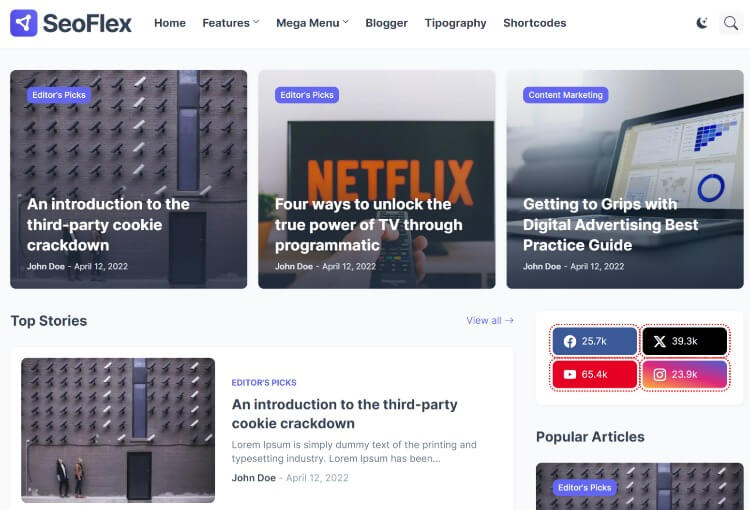750x510 pixels.
Task: Open Editor's Picks tag on cookie crackdown card
Action: [59, 95]
